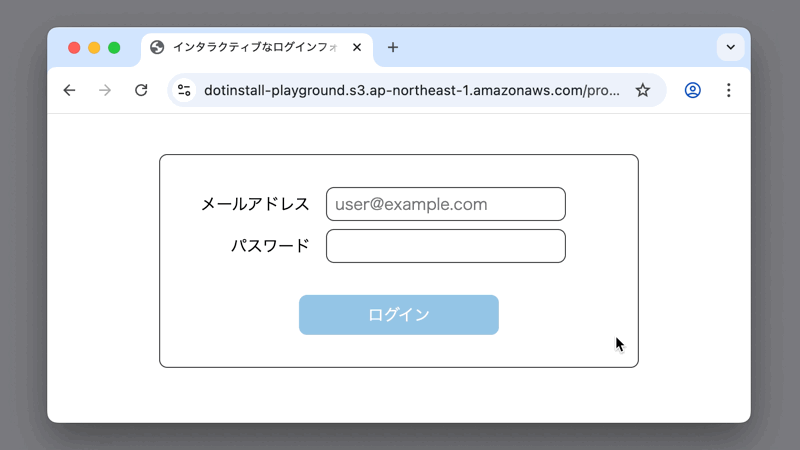Expand the tab search dropdown chevron

click(730, 48)
